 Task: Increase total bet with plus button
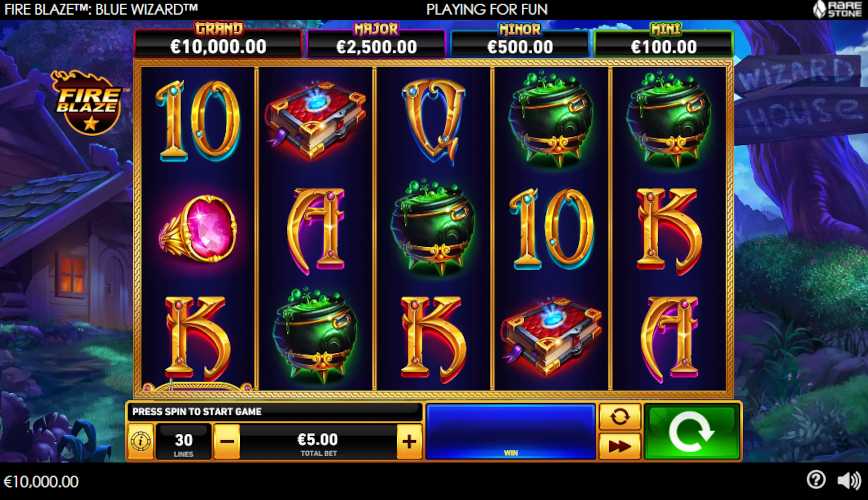point(409,441)
